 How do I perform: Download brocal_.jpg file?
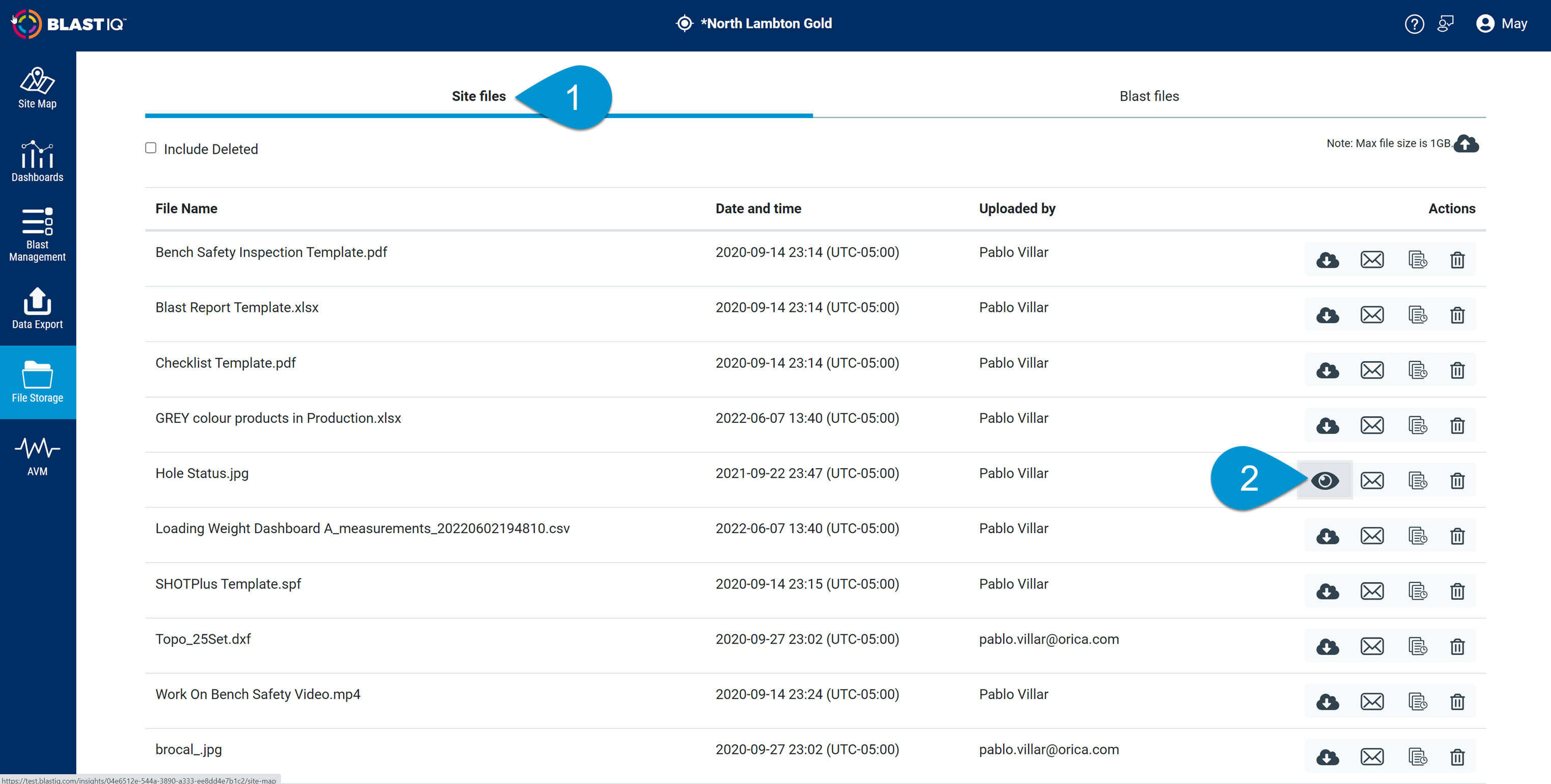pos(1327,757)
